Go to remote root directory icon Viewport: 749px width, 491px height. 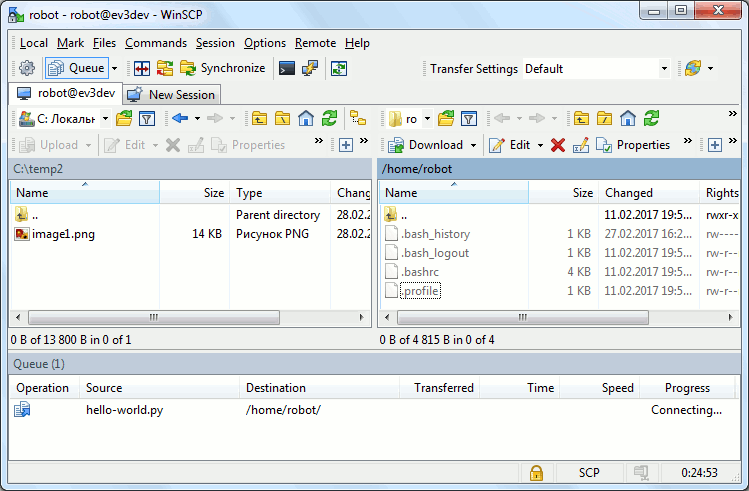pyautogui.click(x=604, y=118)
